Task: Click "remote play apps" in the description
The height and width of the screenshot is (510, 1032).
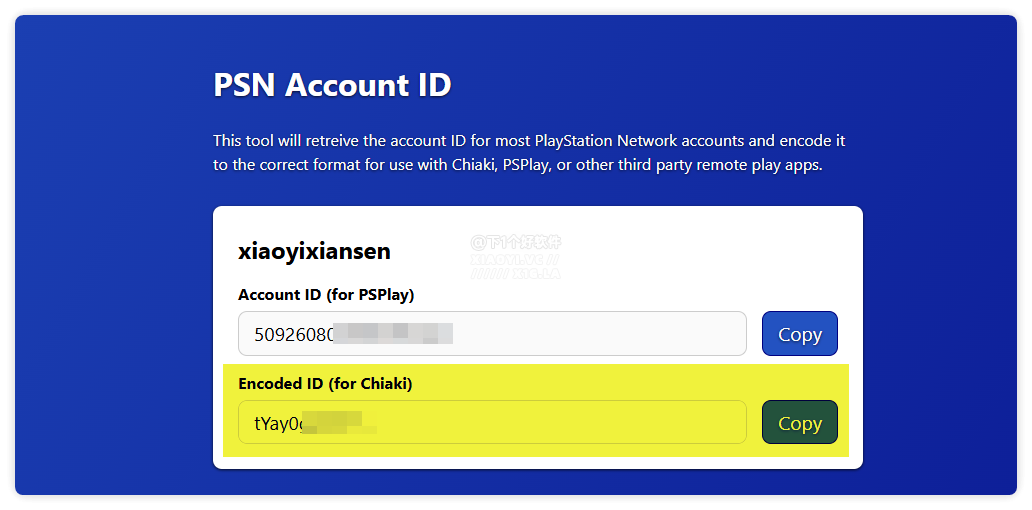Action: [760, 165]
